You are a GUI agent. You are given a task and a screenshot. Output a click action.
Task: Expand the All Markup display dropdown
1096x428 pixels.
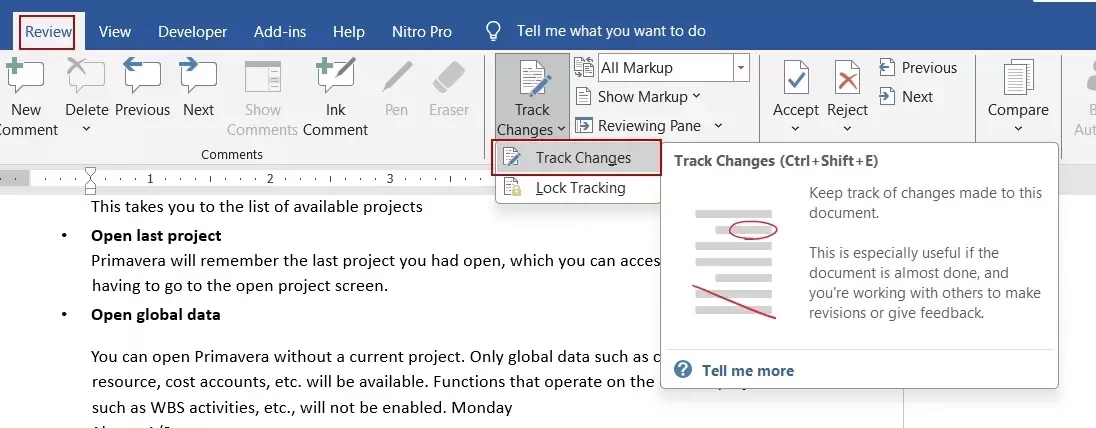pos(741,68)
